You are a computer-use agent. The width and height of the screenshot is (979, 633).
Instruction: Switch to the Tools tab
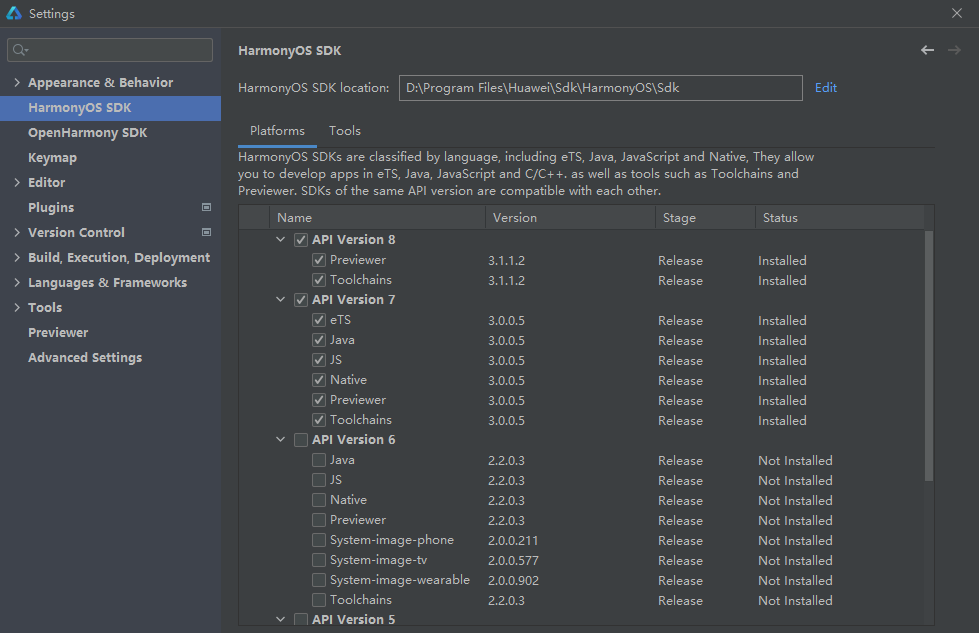345,130
